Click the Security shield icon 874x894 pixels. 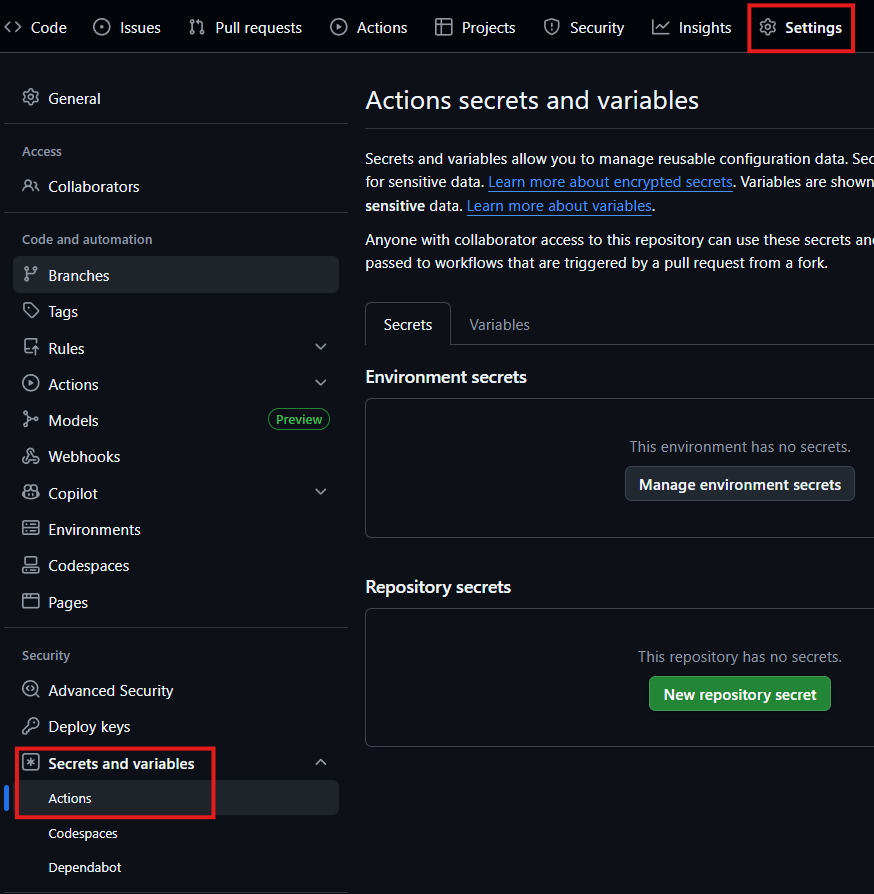[x=552, y=27]
